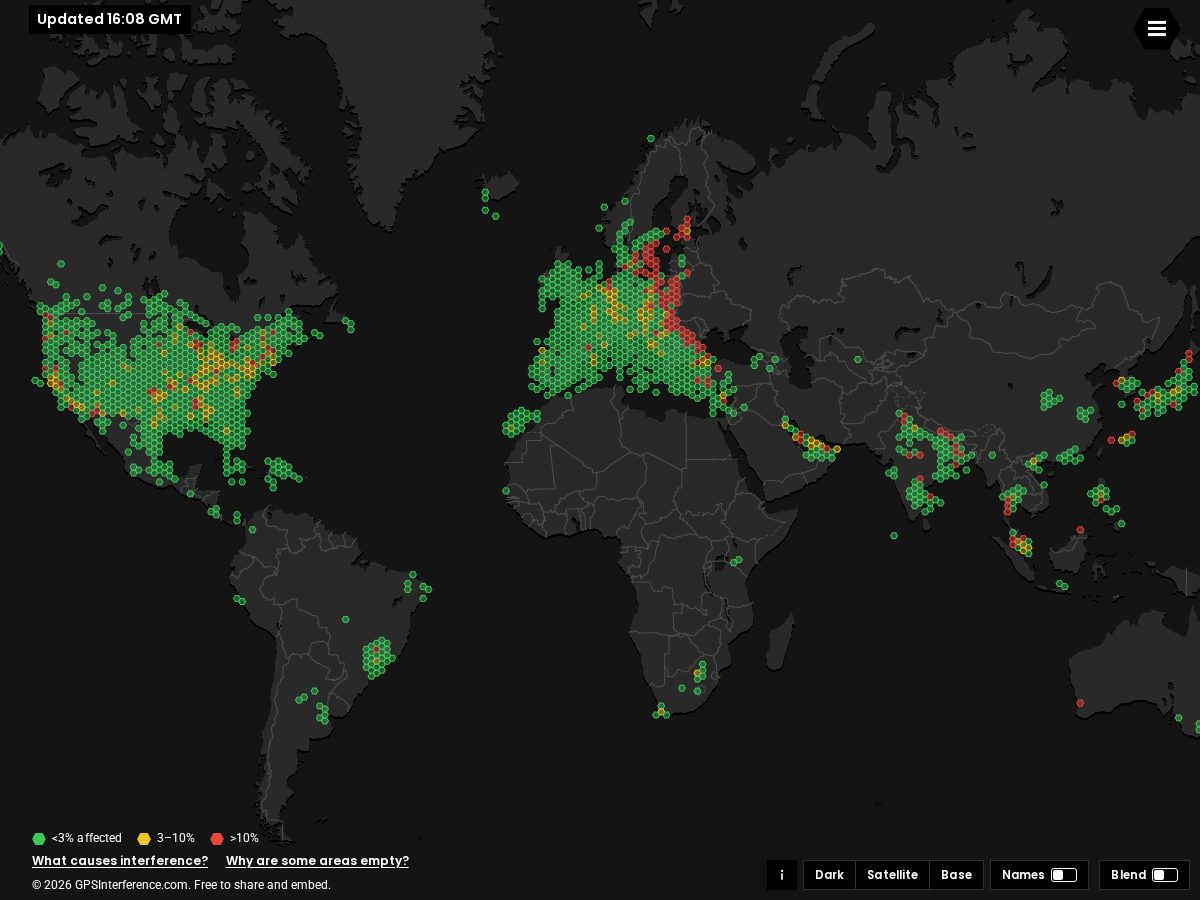This screenshot has width=1200, height=900.
Task: Click the info 'i' button
Action: (782, 875)
